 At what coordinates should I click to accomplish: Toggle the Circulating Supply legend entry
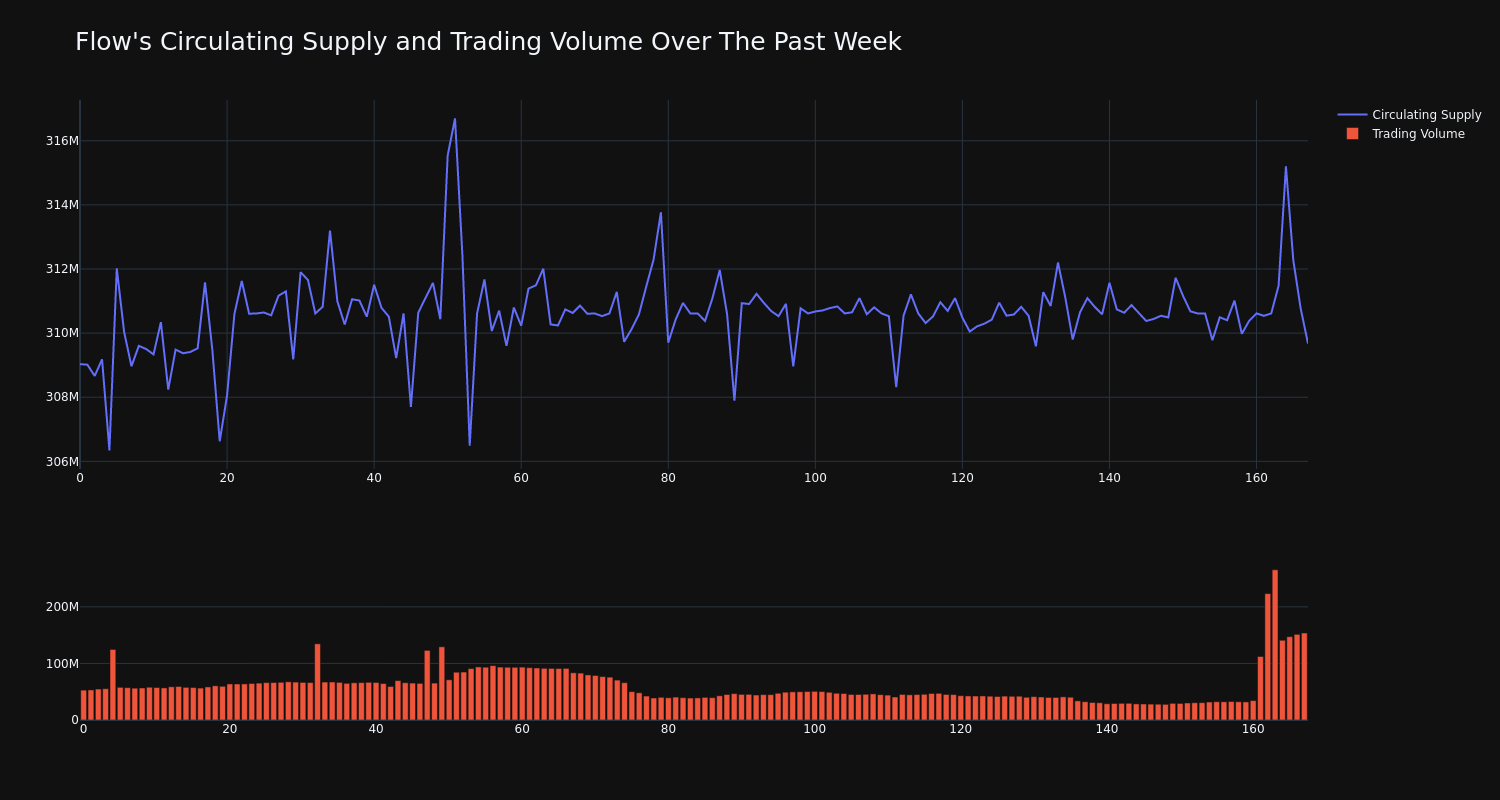[1409, 115]
